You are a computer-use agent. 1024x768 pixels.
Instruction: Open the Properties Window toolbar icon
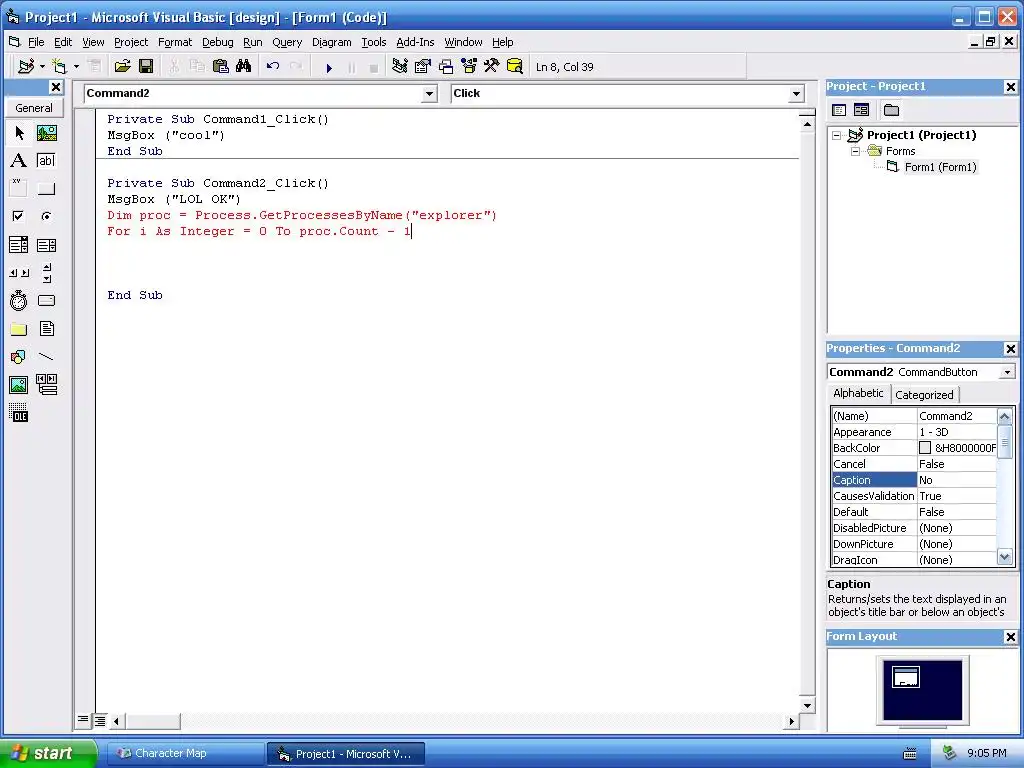tap(423, 66)
